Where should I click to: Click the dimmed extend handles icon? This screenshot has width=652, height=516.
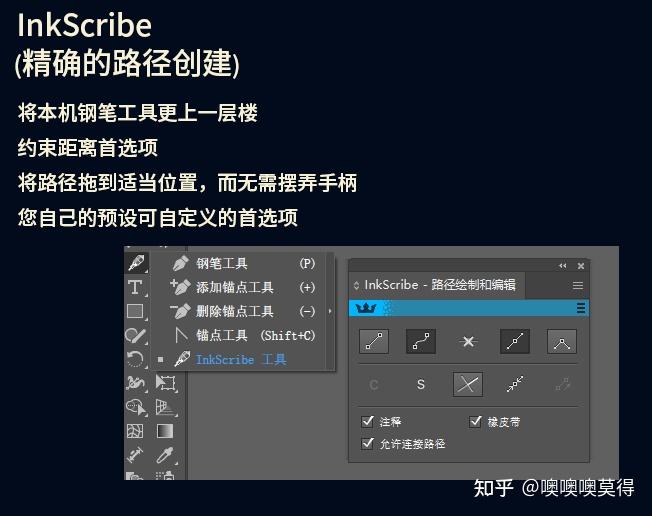click(x=562, y=384)
